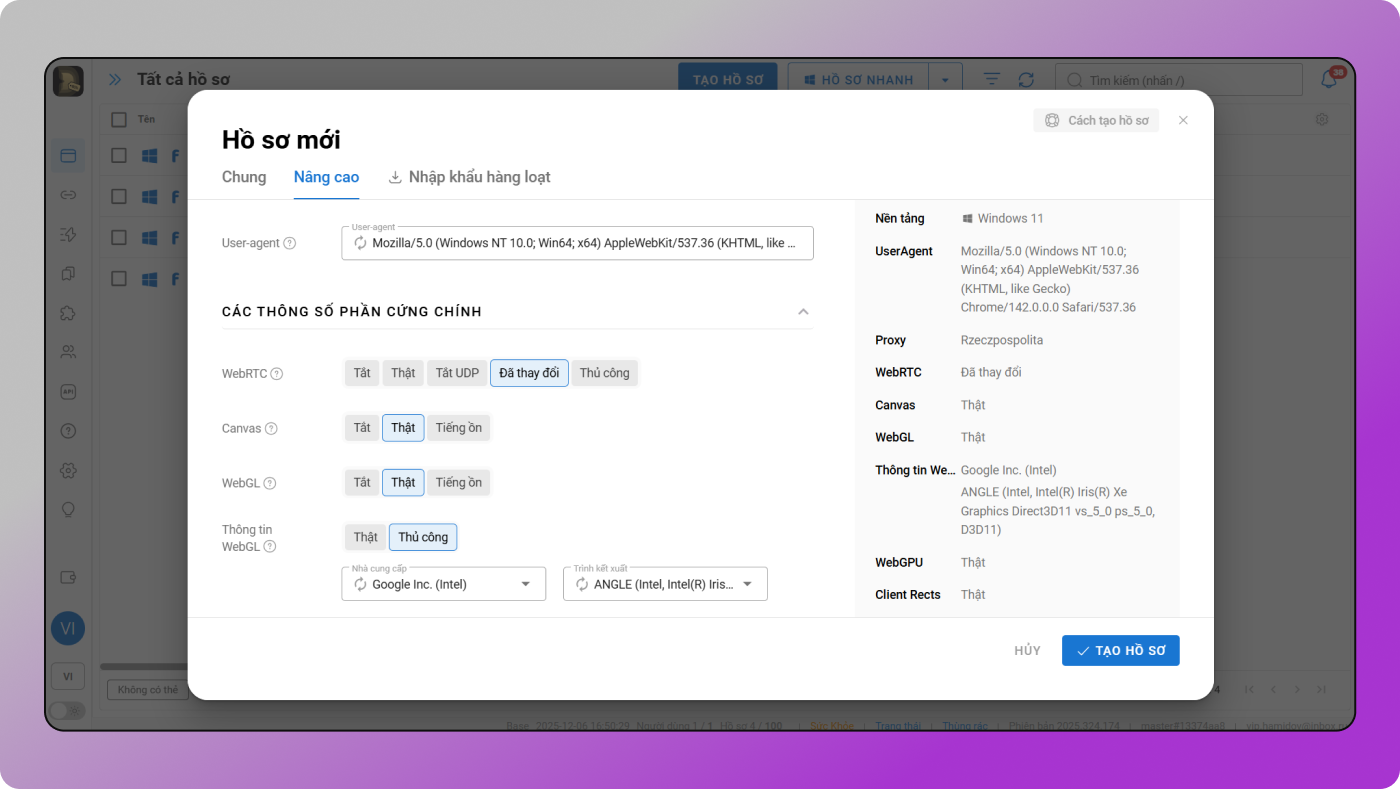Regenerate the User-agent string with refresh icon
This screenshot has height=789, width=1400.
click(x=360, y=243)
